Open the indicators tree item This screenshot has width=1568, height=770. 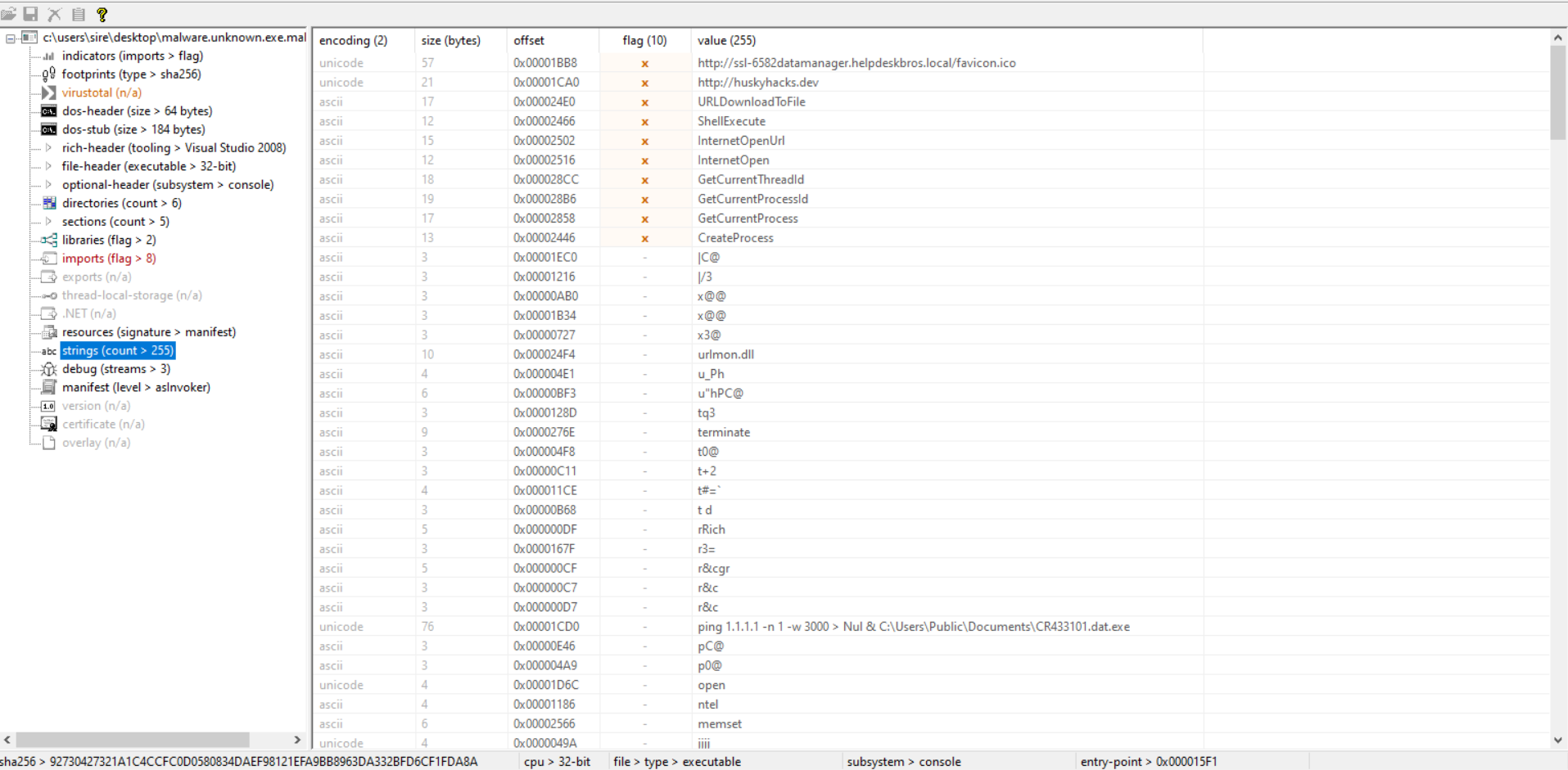132,56
